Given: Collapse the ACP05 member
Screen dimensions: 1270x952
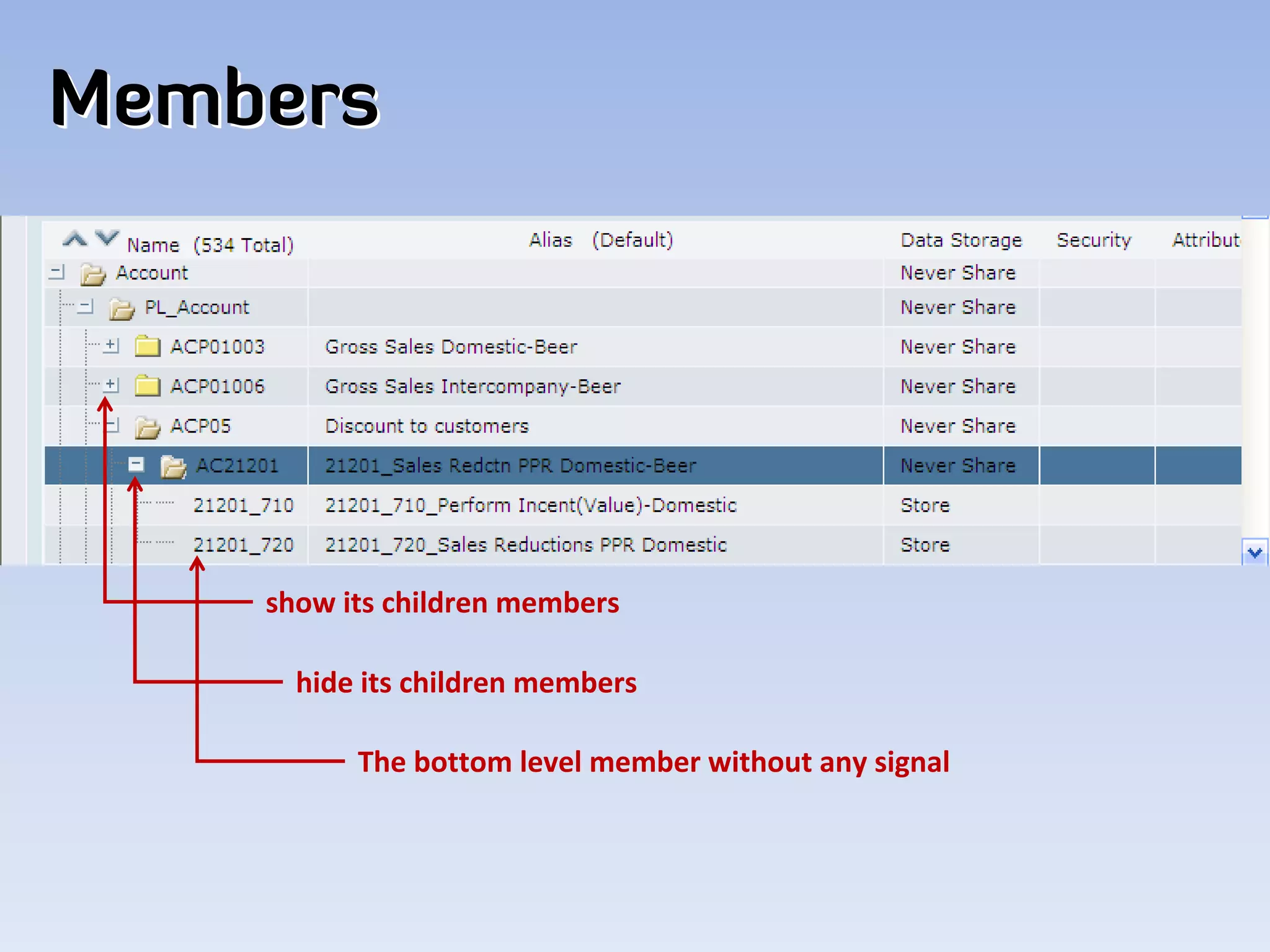Looking at the screenshot, I should pyautogui.click(x=112, y=425).
